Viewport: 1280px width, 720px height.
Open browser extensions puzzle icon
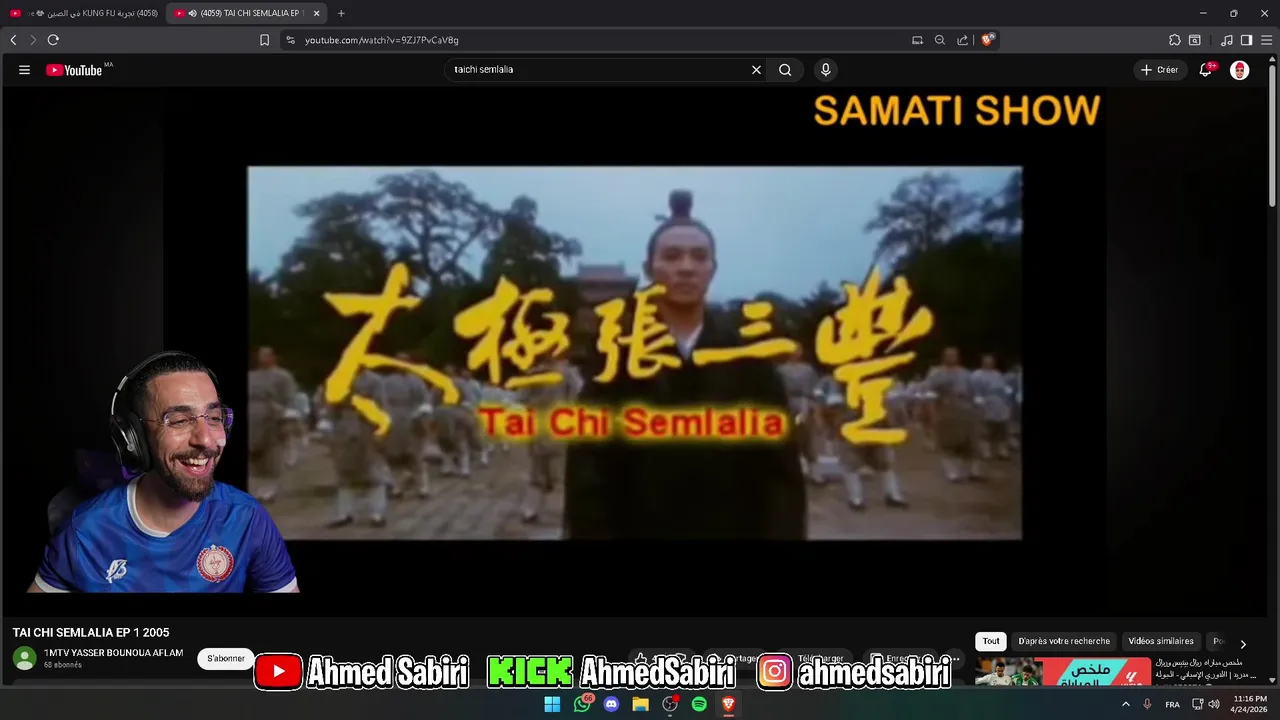coord(1174,40)
